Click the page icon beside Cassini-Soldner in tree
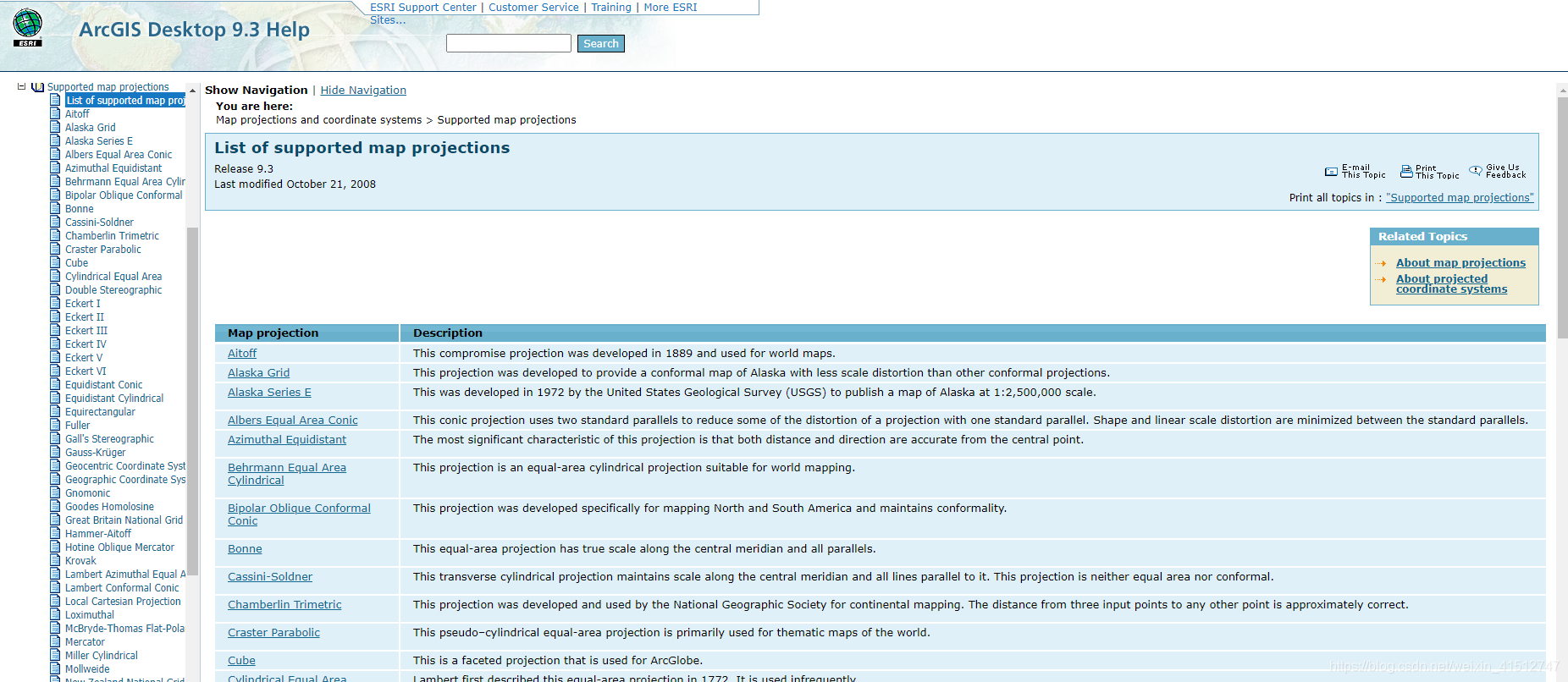The image size is (1568, 682). (55, 222)
